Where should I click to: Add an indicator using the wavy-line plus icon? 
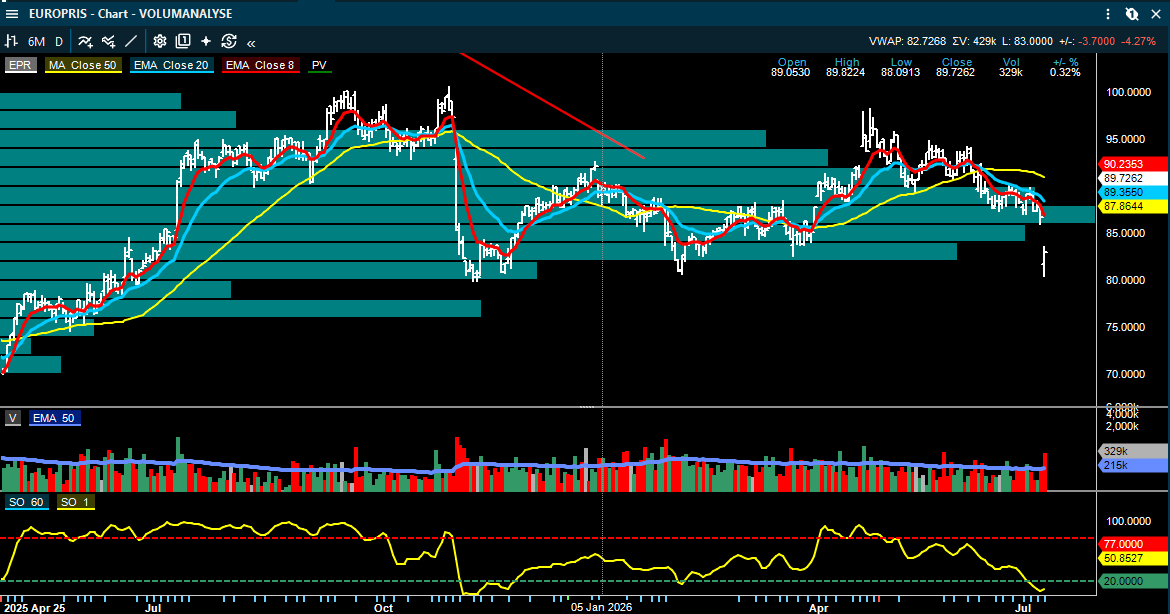86,42
